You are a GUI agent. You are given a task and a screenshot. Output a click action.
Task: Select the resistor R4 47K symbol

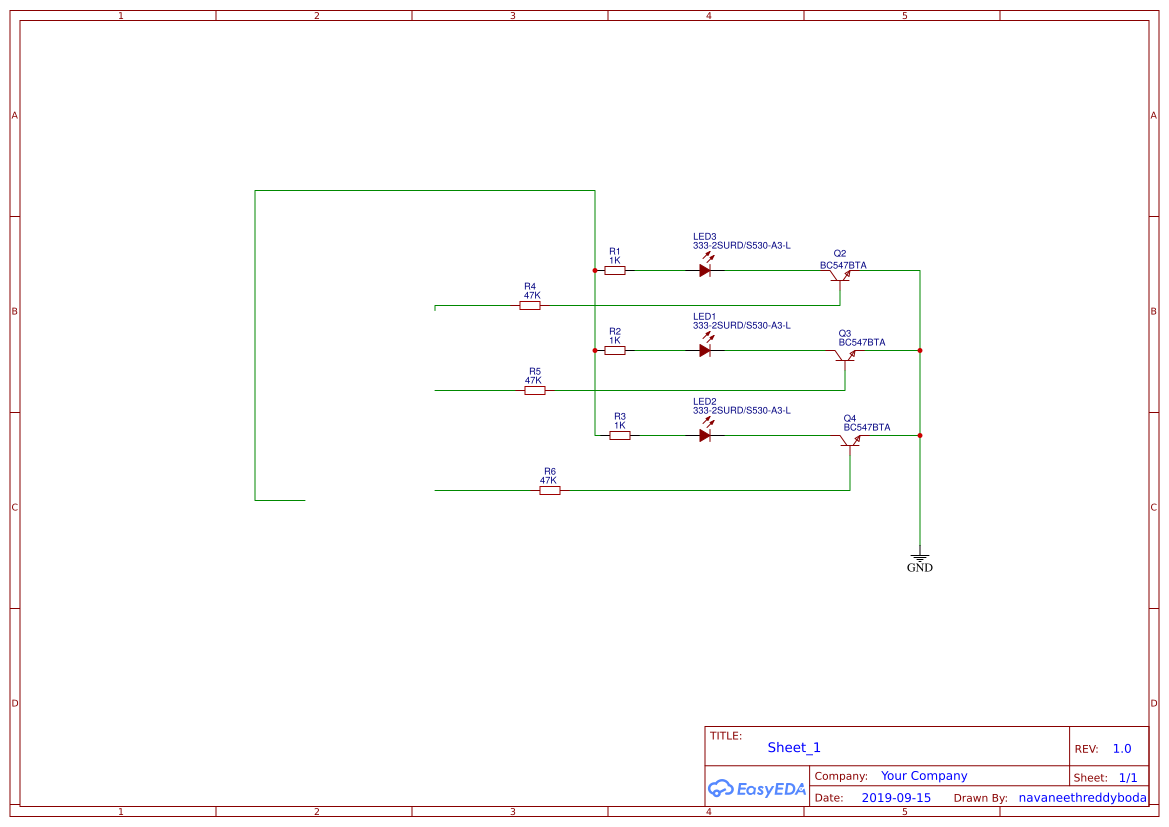tap(529, 304)
